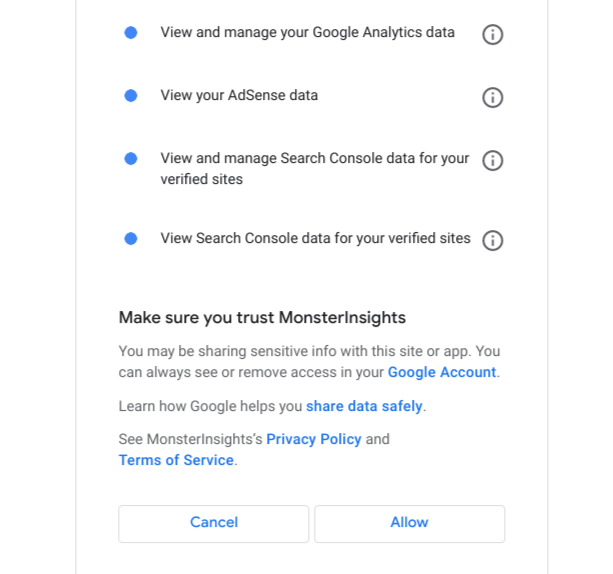
Task: Click 'View Search Console data for your verified sites'
Action: (315, 238)
